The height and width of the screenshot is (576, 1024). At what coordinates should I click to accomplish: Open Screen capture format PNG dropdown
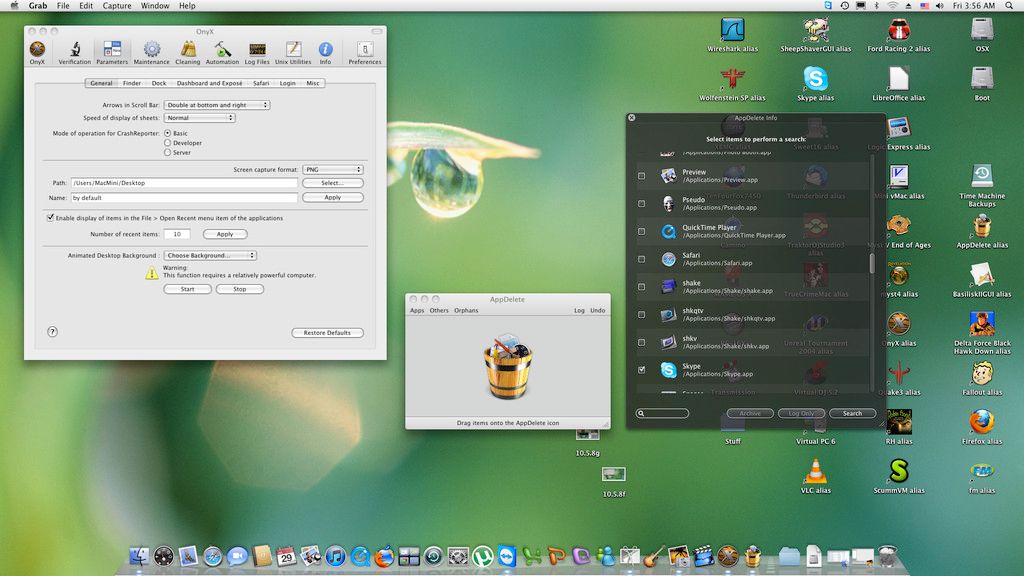point(333,169)
